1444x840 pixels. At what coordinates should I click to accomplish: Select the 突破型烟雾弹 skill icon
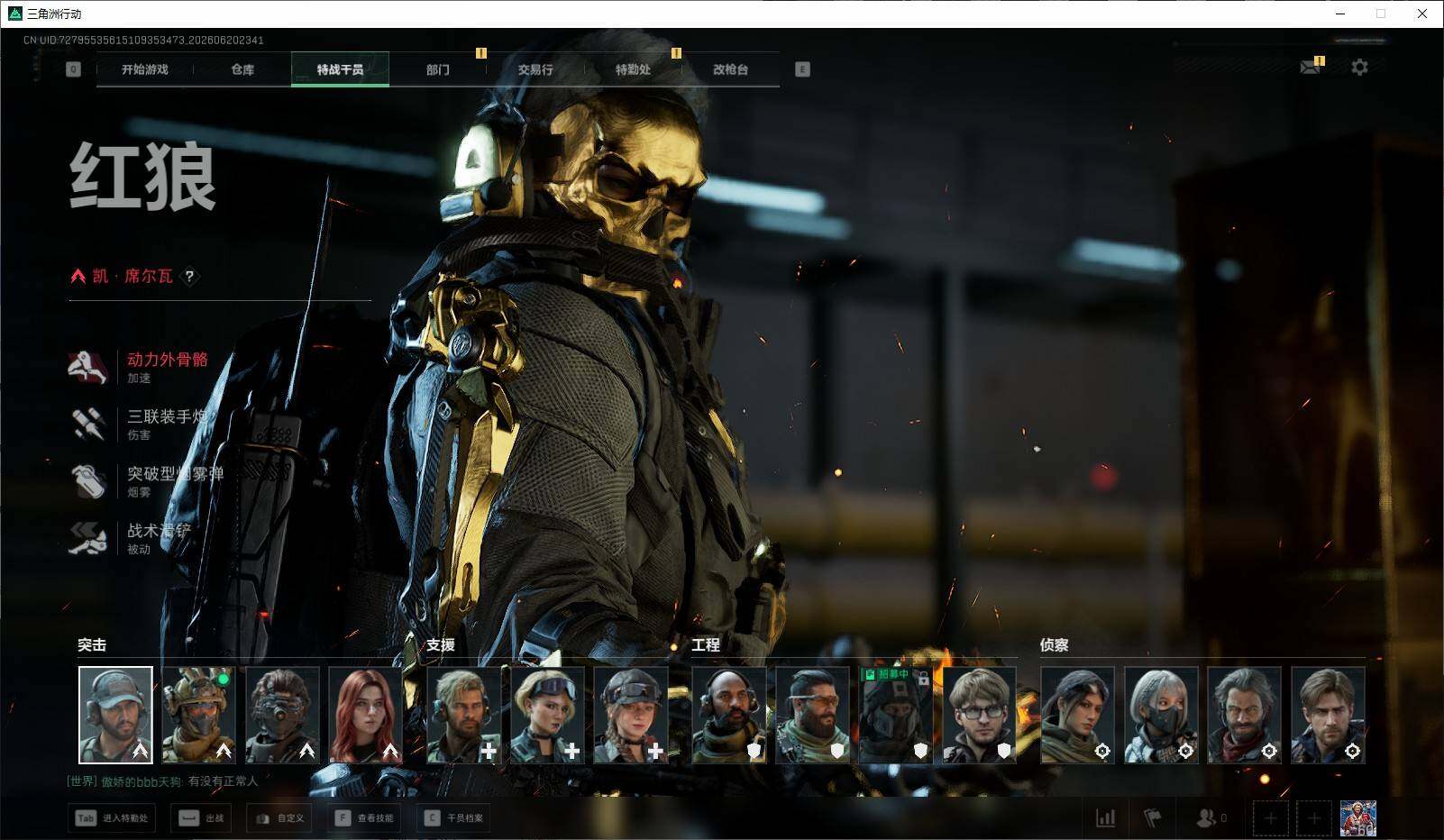88,480
